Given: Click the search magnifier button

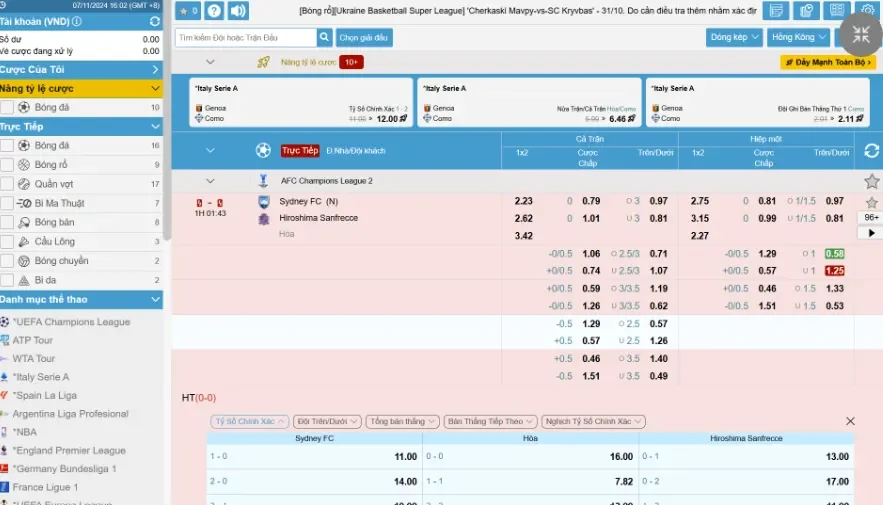Looking at the screenshot, I should 324,37.
